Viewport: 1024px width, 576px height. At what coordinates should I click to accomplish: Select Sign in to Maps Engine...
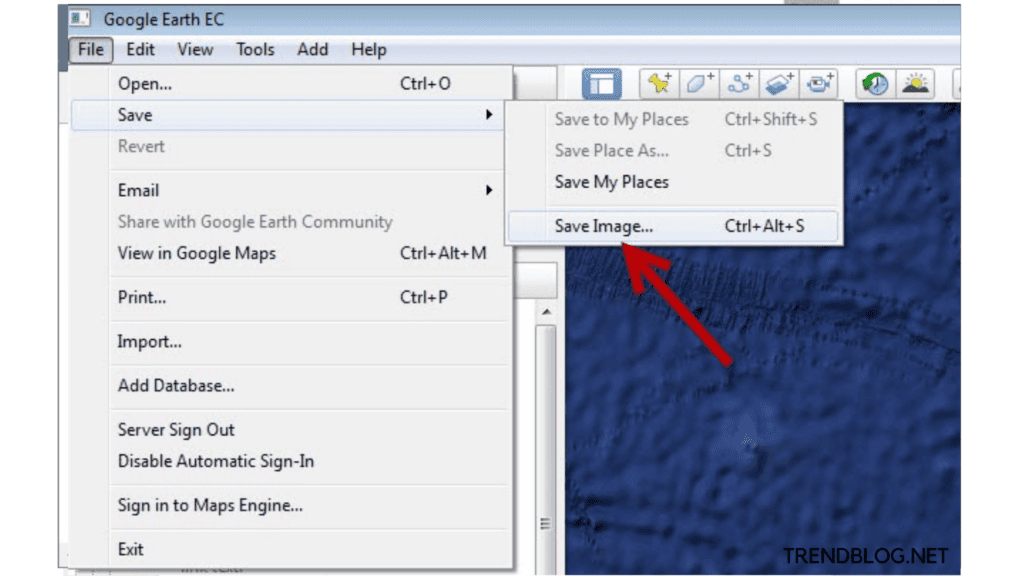(x=287, y=505)
